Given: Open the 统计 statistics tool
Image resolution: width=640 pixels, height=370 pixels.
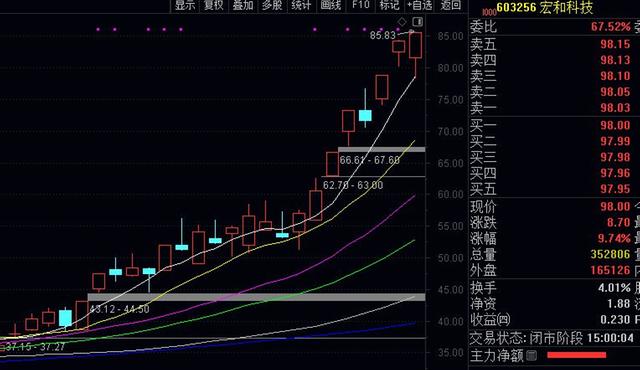Looking at the screenshot, I should (301, 5).
